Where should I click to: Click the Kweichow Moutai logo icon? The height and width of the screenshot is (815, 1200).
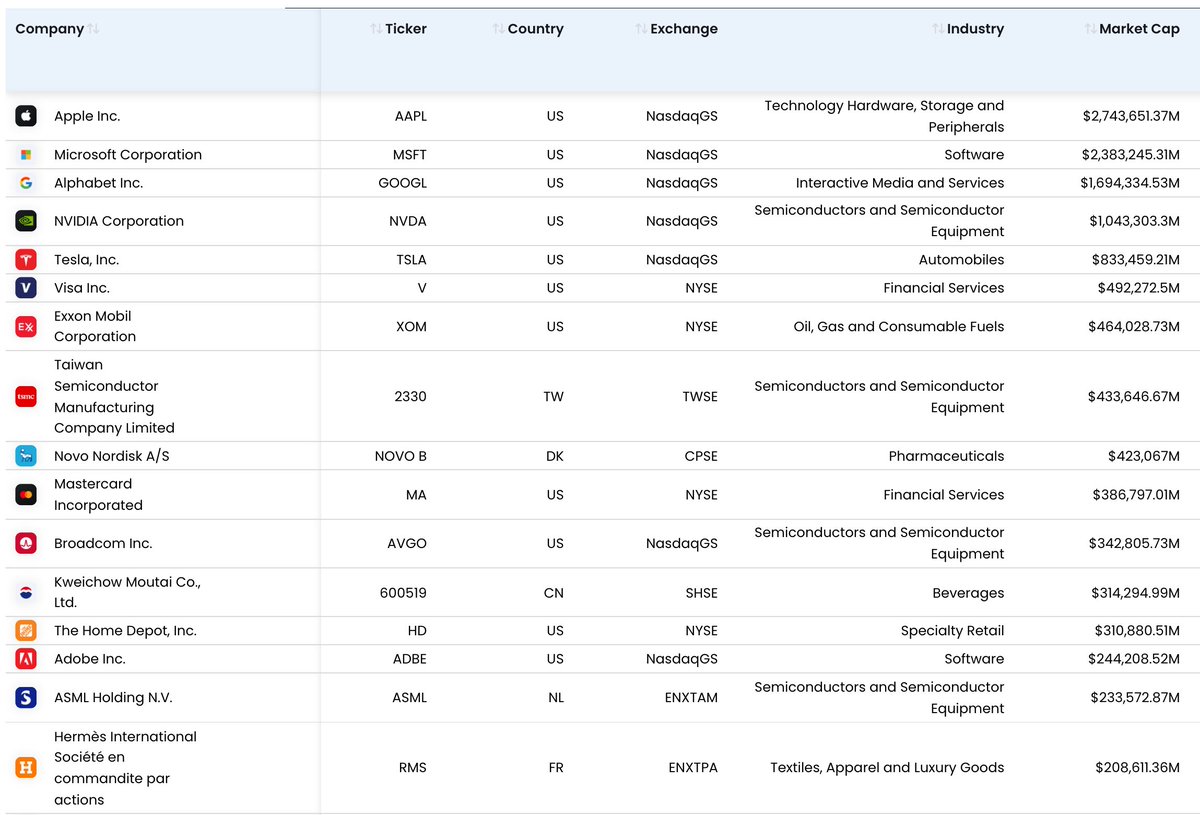coord(26,593)
